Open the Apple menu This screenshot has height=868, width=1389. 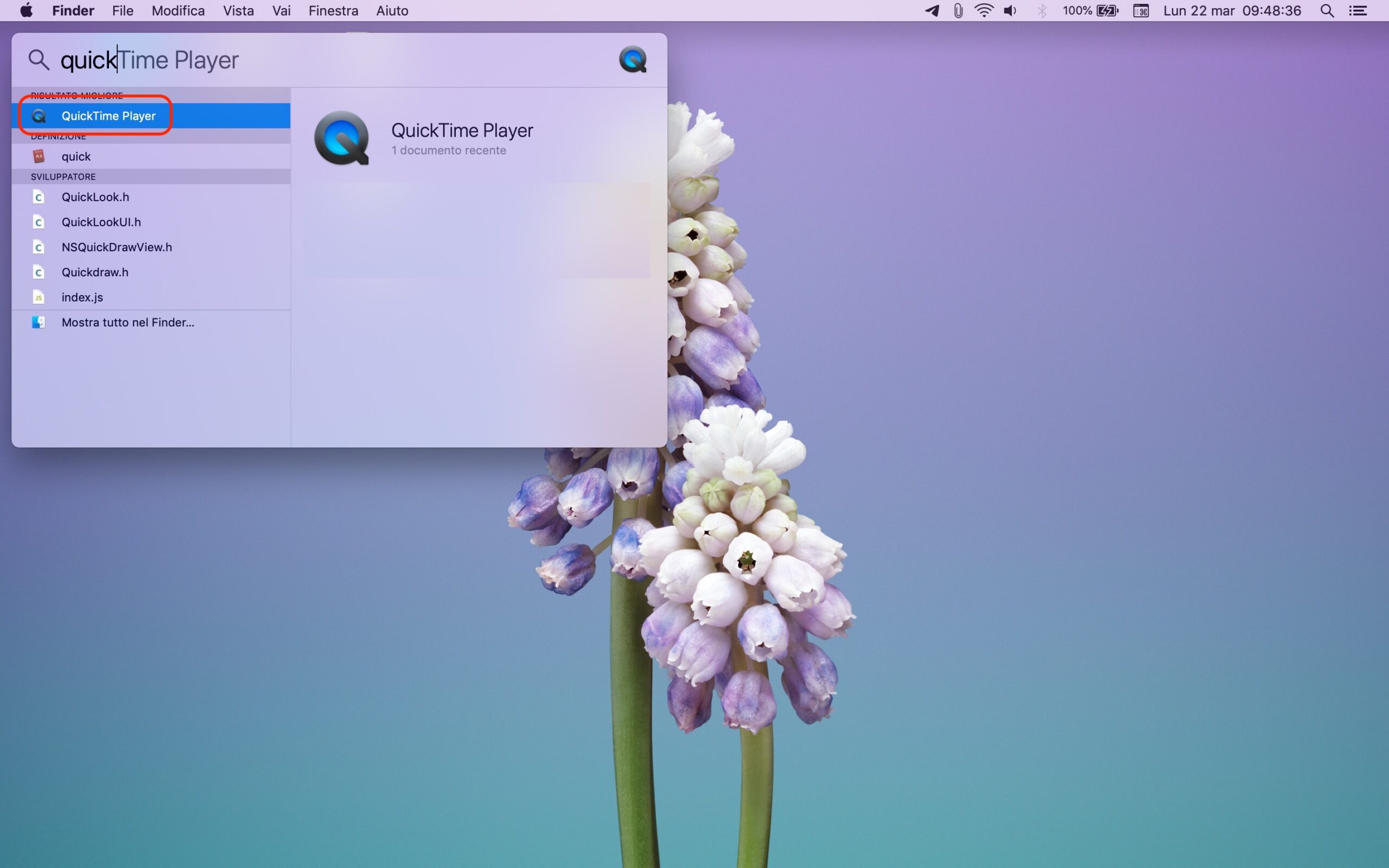point(26,10)
